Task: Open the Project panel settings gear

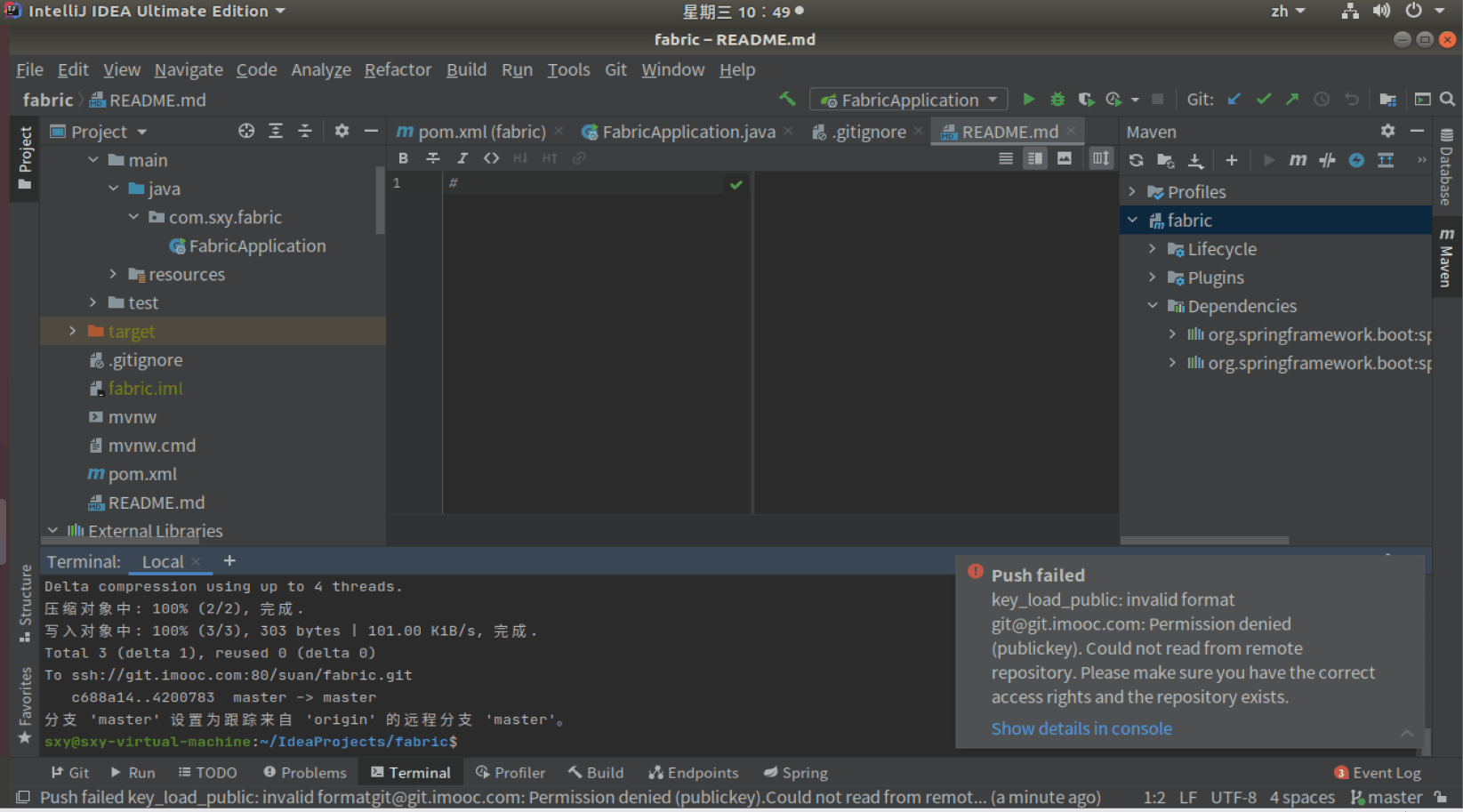Action: pyautogui.click(x=342, y=131)
